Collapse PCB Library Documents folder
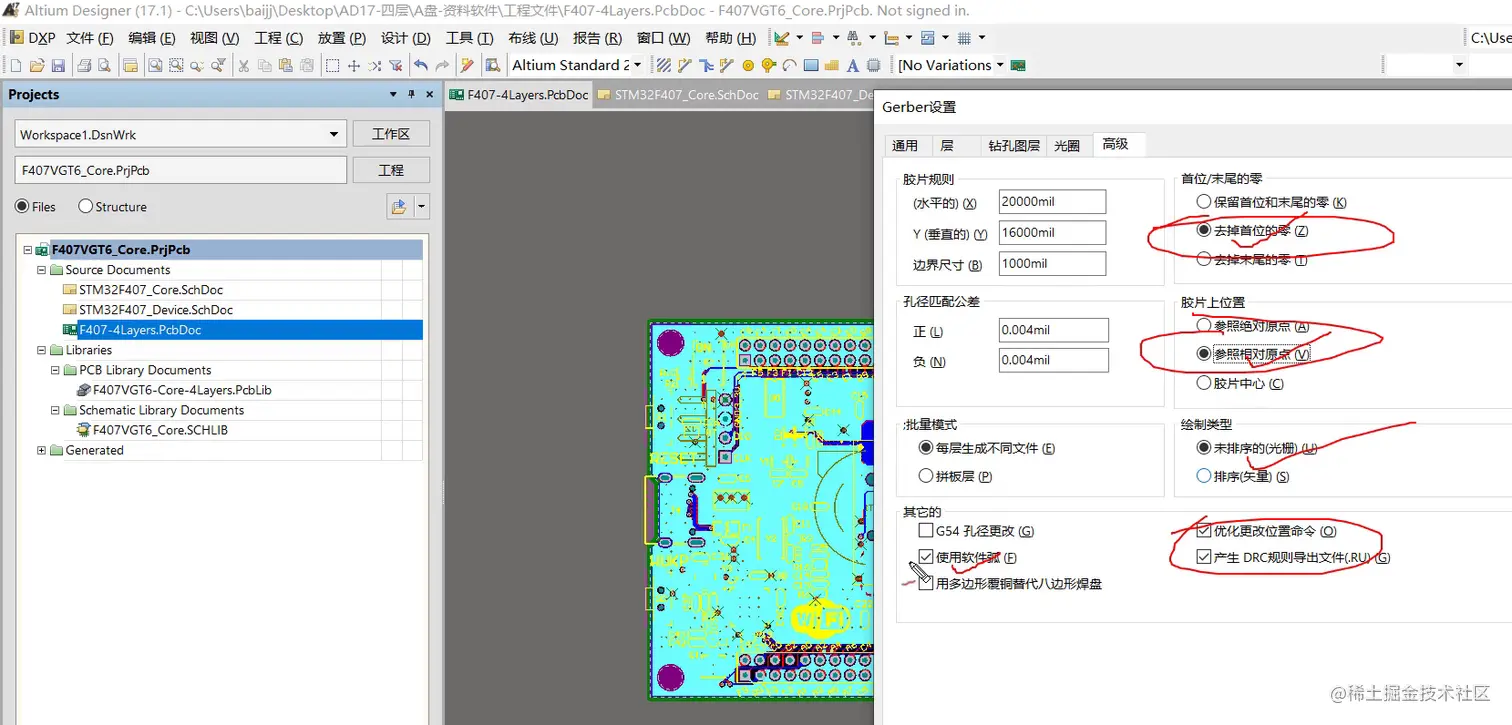Viewport: 1512px width, 725px height. pos(56,370)
